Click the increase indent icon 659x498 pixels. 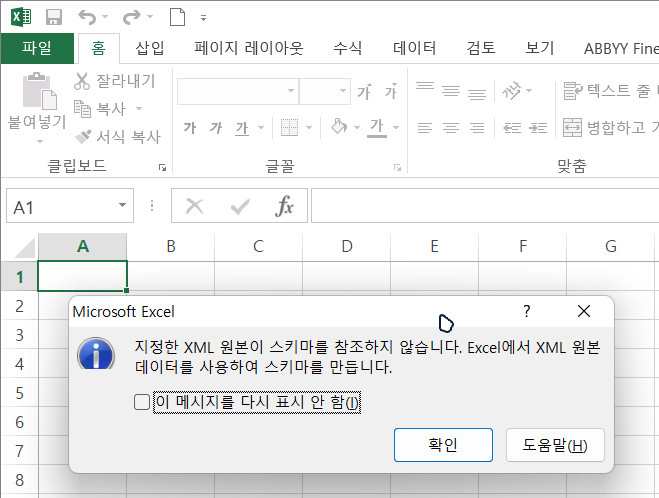pos(538,127)
